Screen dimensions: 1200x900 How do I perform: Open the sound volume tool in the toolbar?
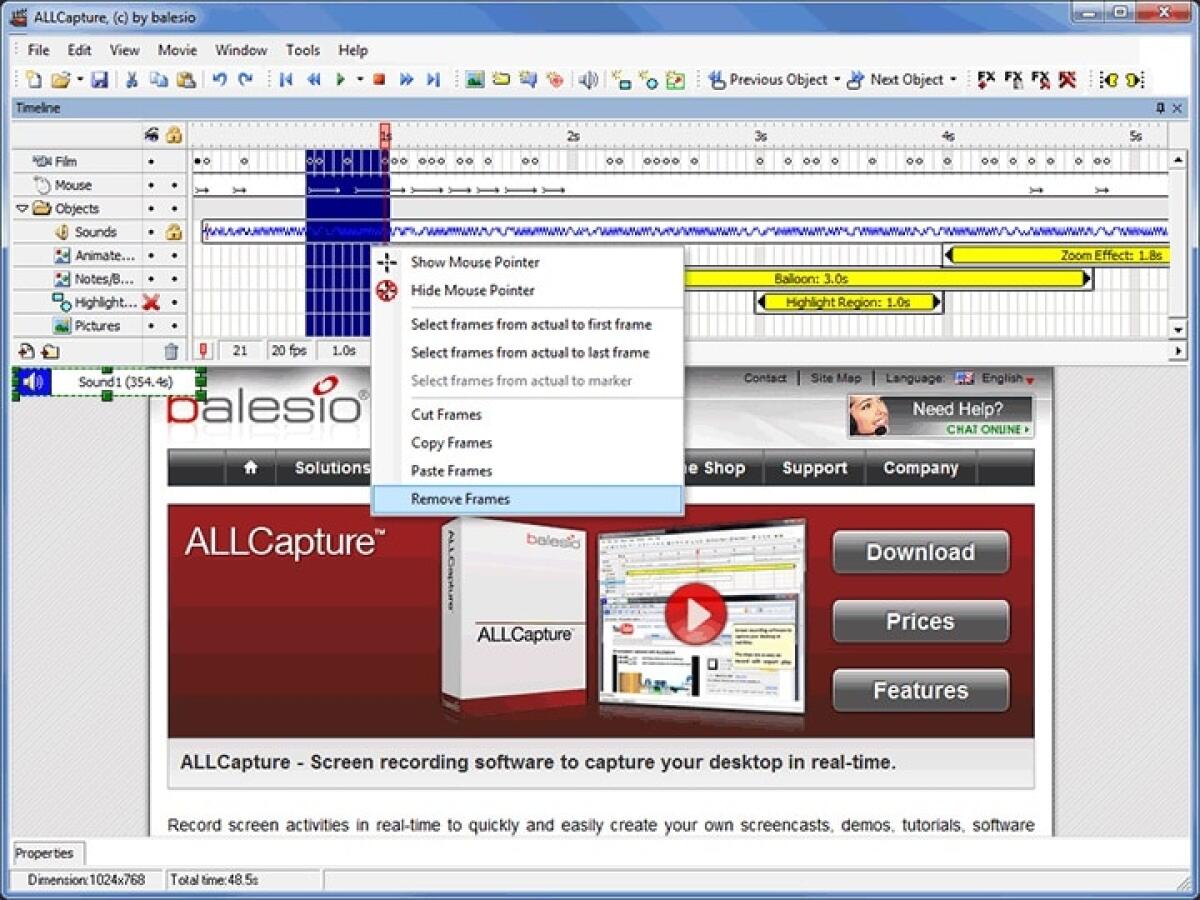589,78
